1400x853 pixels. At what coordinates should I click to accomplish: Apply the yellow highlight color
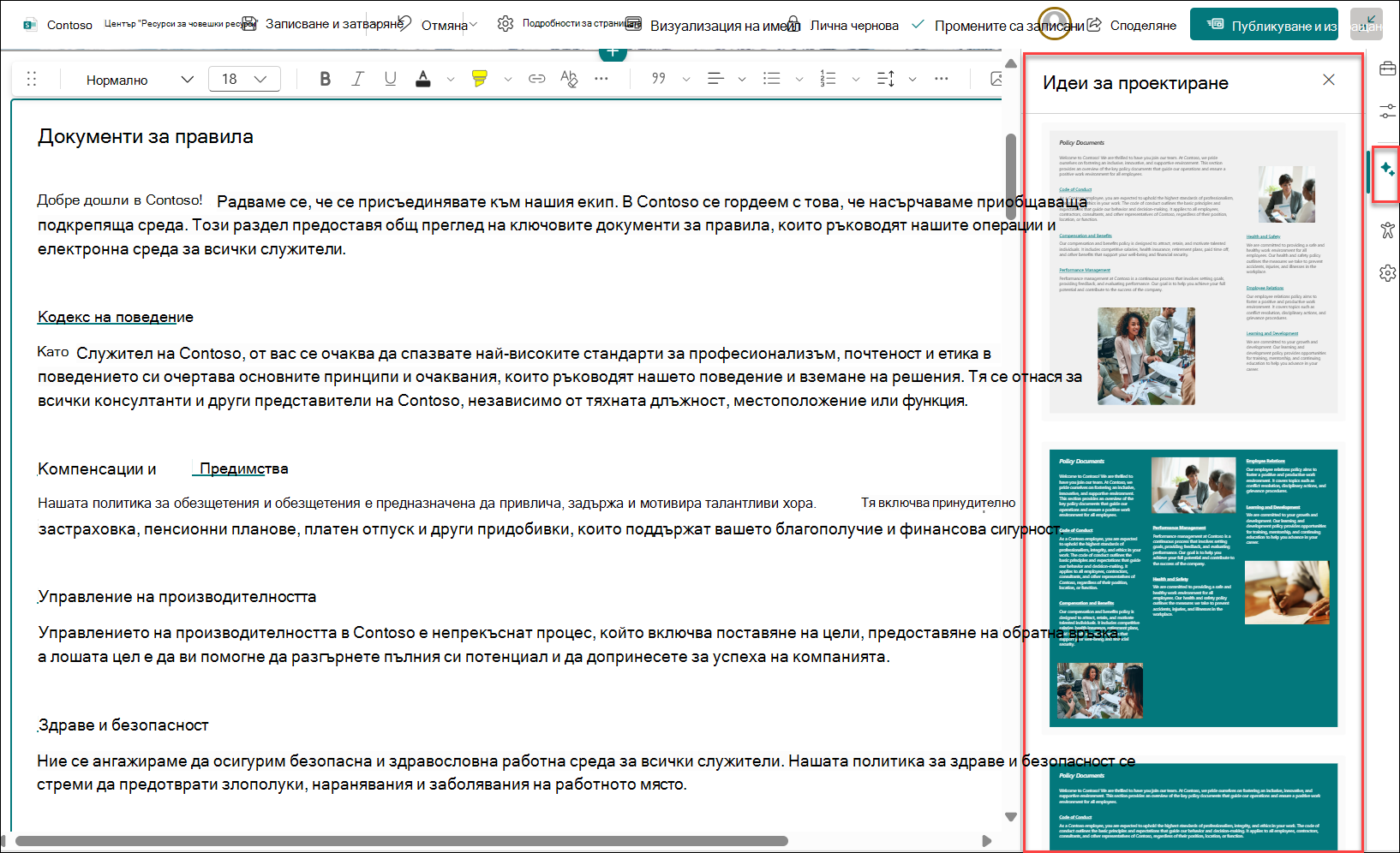coord(480,79)
